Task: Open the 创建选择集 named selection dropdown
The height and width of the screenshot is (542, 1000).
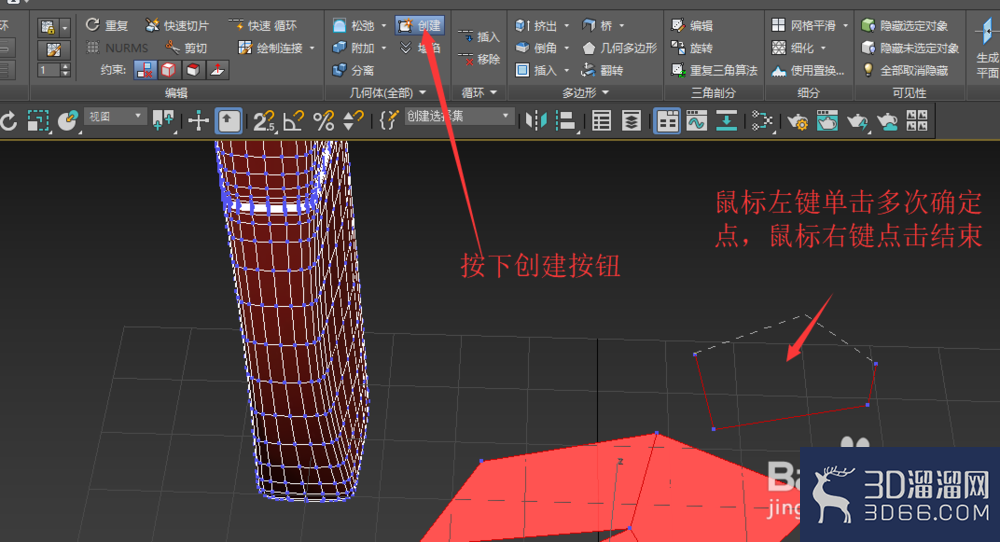Action: coord(459,117)
